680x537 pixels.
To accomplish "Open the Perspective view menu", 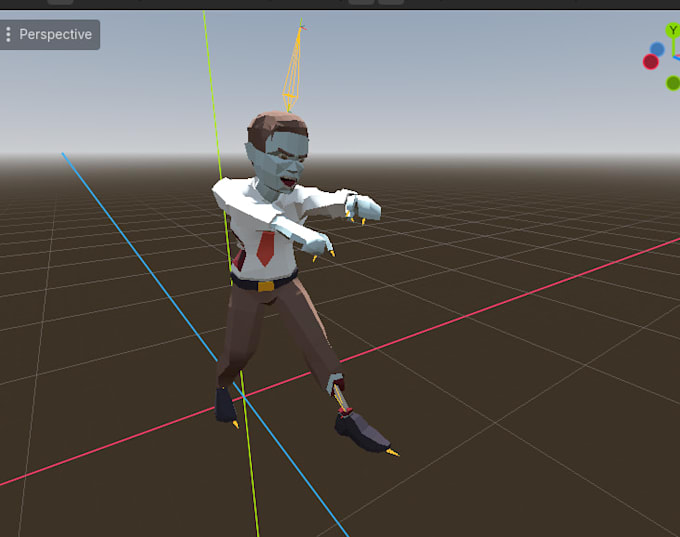I will click(x=49, y=34).
